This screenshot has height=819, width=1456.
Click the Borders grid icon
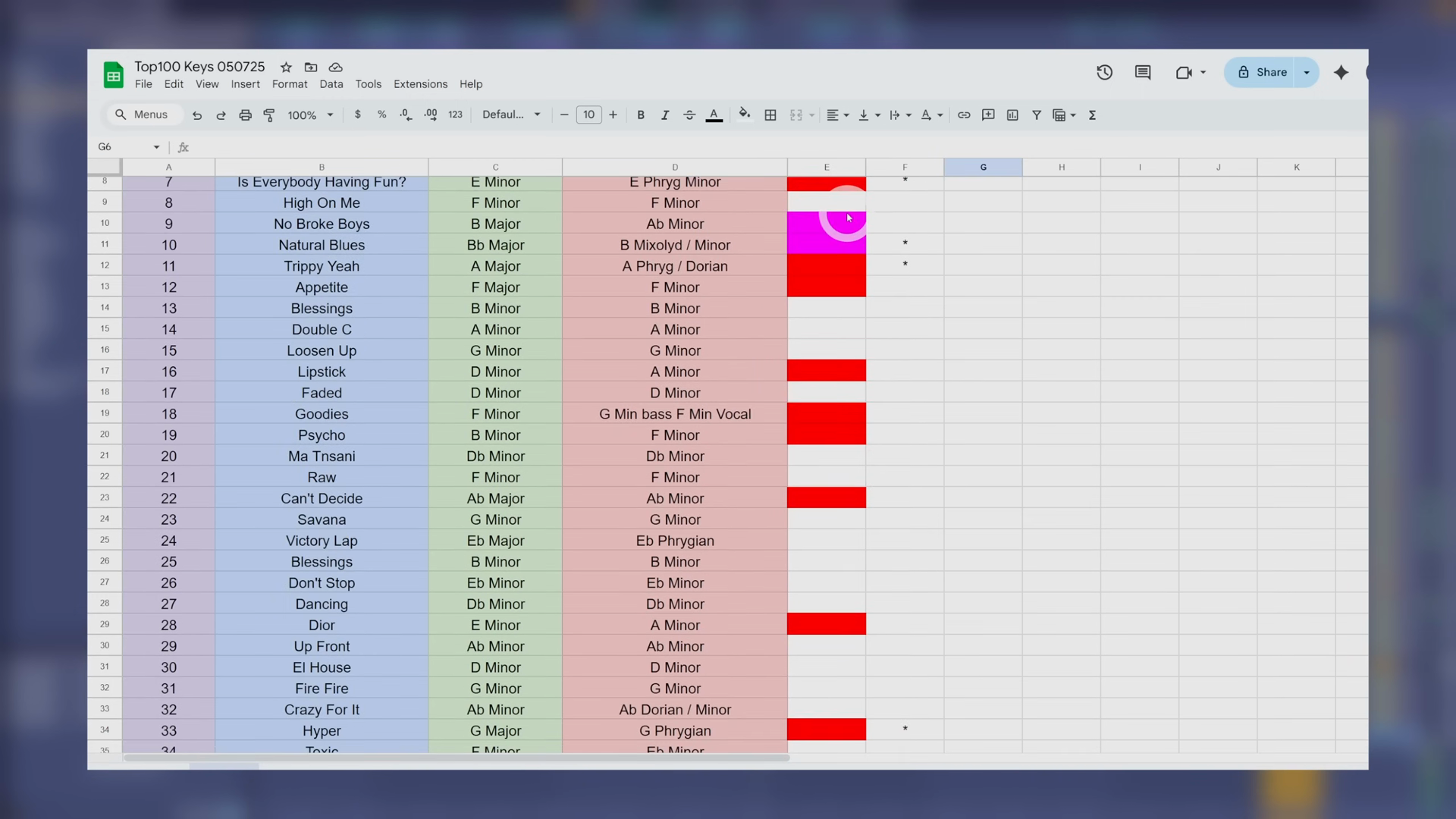770,115
